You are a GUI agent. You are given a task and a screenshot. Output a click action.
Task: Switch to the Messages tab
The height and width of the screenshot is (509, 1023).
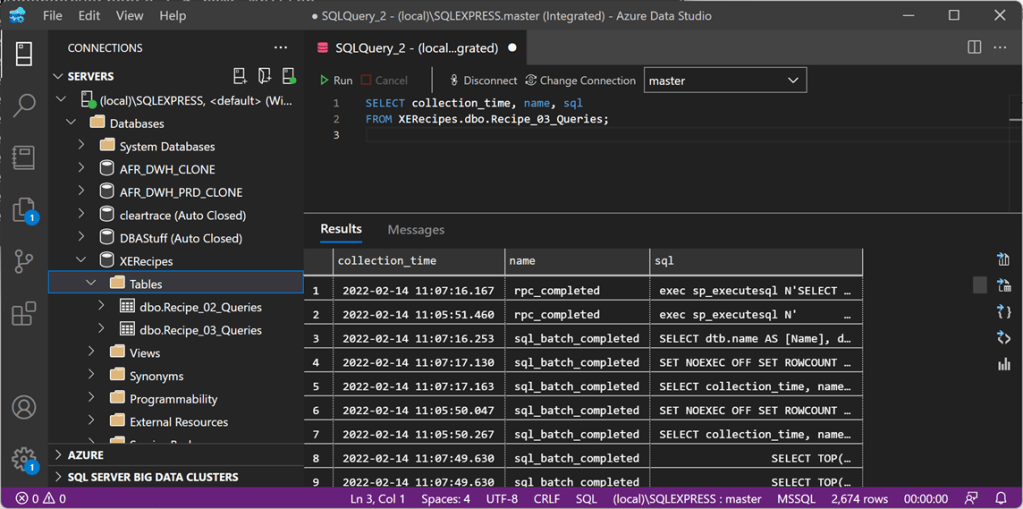point(415,230)
